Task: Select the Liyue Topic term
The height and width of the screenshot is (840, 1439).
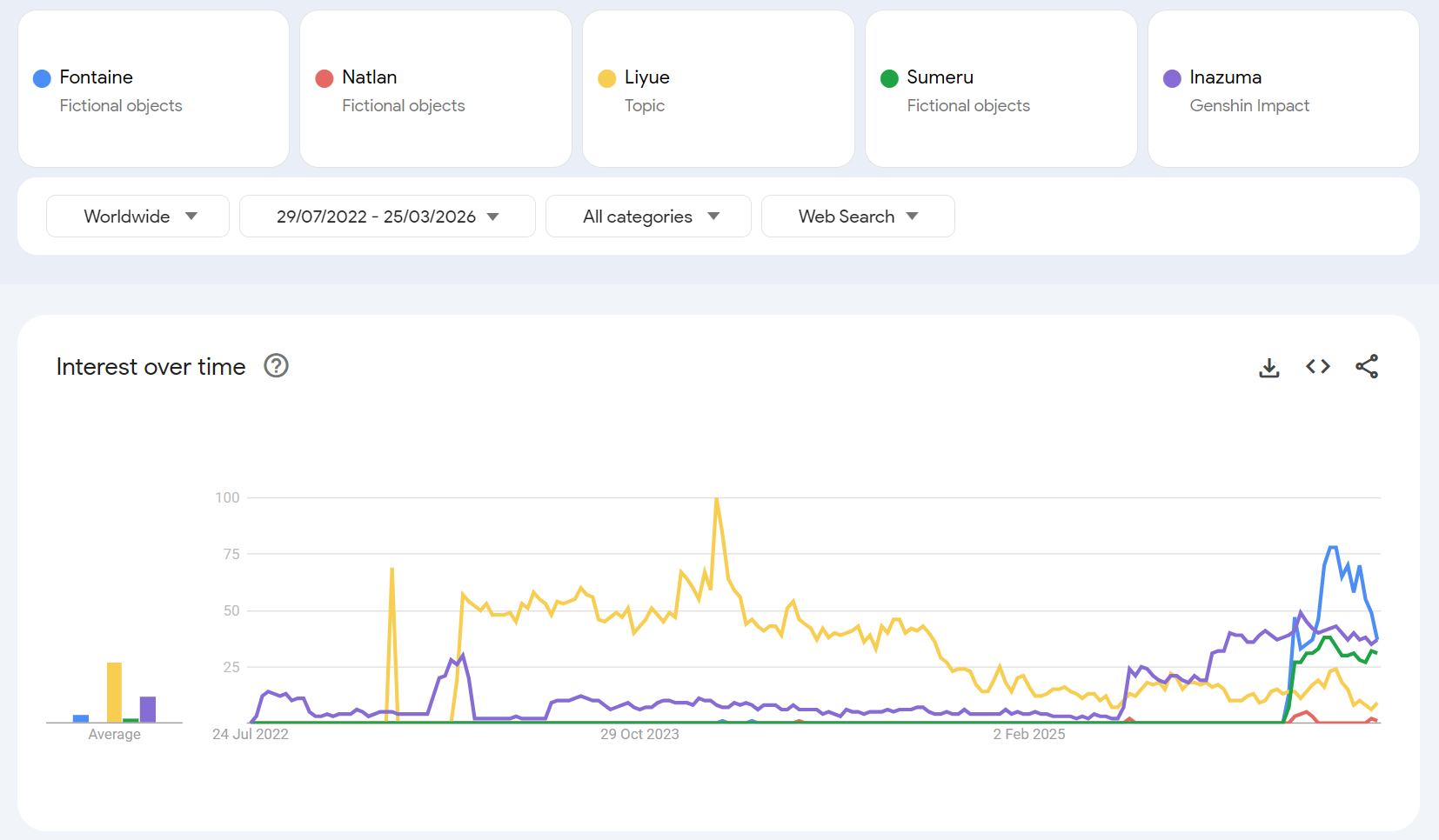Action: click(646, 90)
